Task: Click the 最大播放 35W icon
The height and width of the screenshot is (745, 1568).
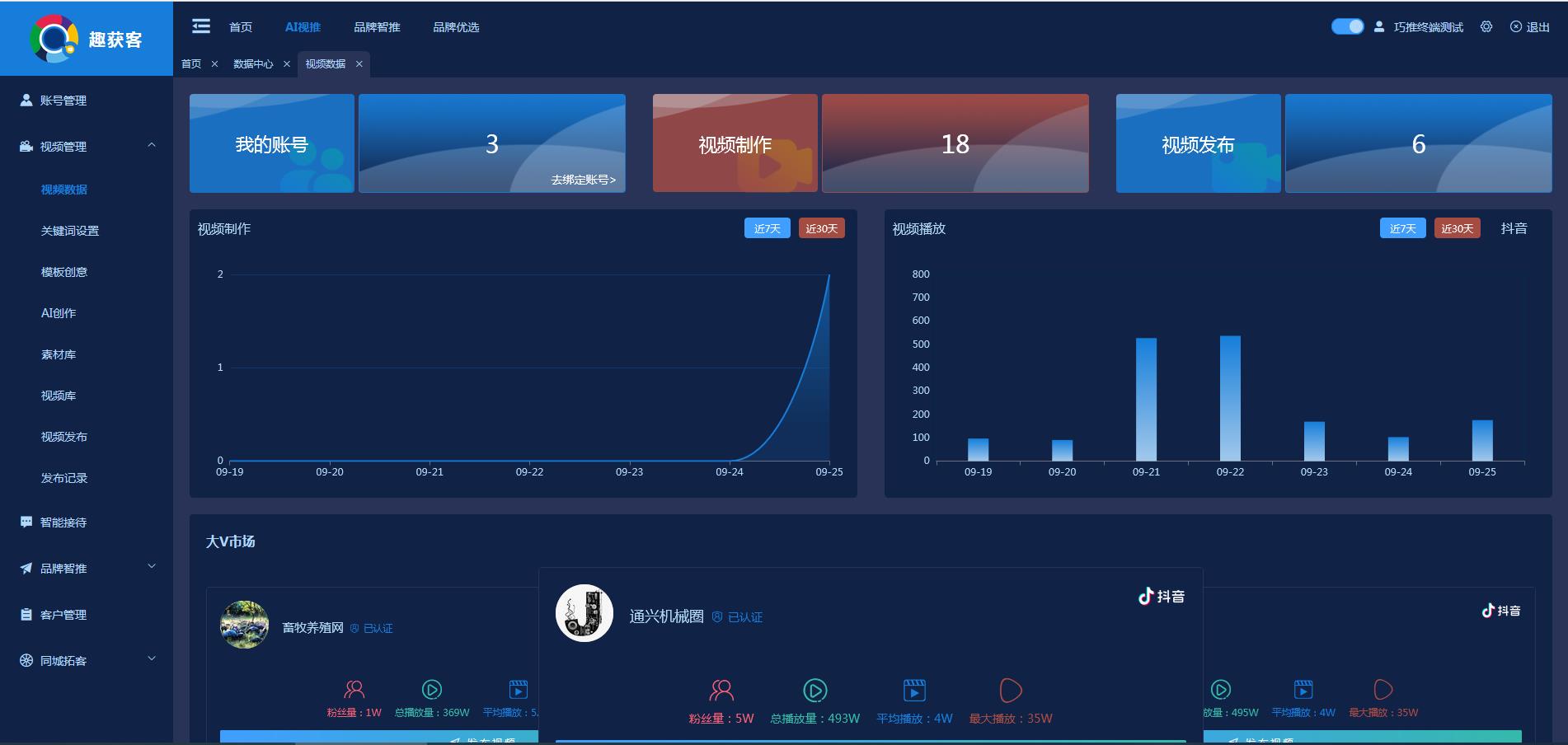Action: [x=1011, y=690]
